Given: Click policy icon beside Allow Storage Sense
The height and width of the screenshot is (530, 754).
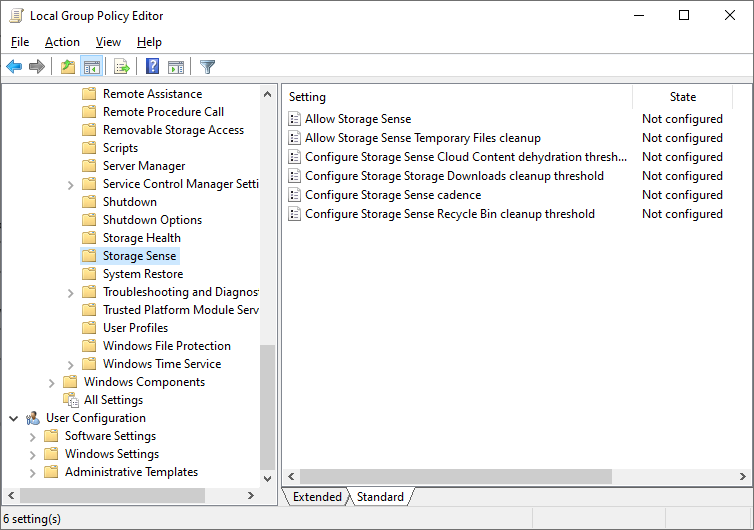Looking at the screenshot, I should click(294, 119).
